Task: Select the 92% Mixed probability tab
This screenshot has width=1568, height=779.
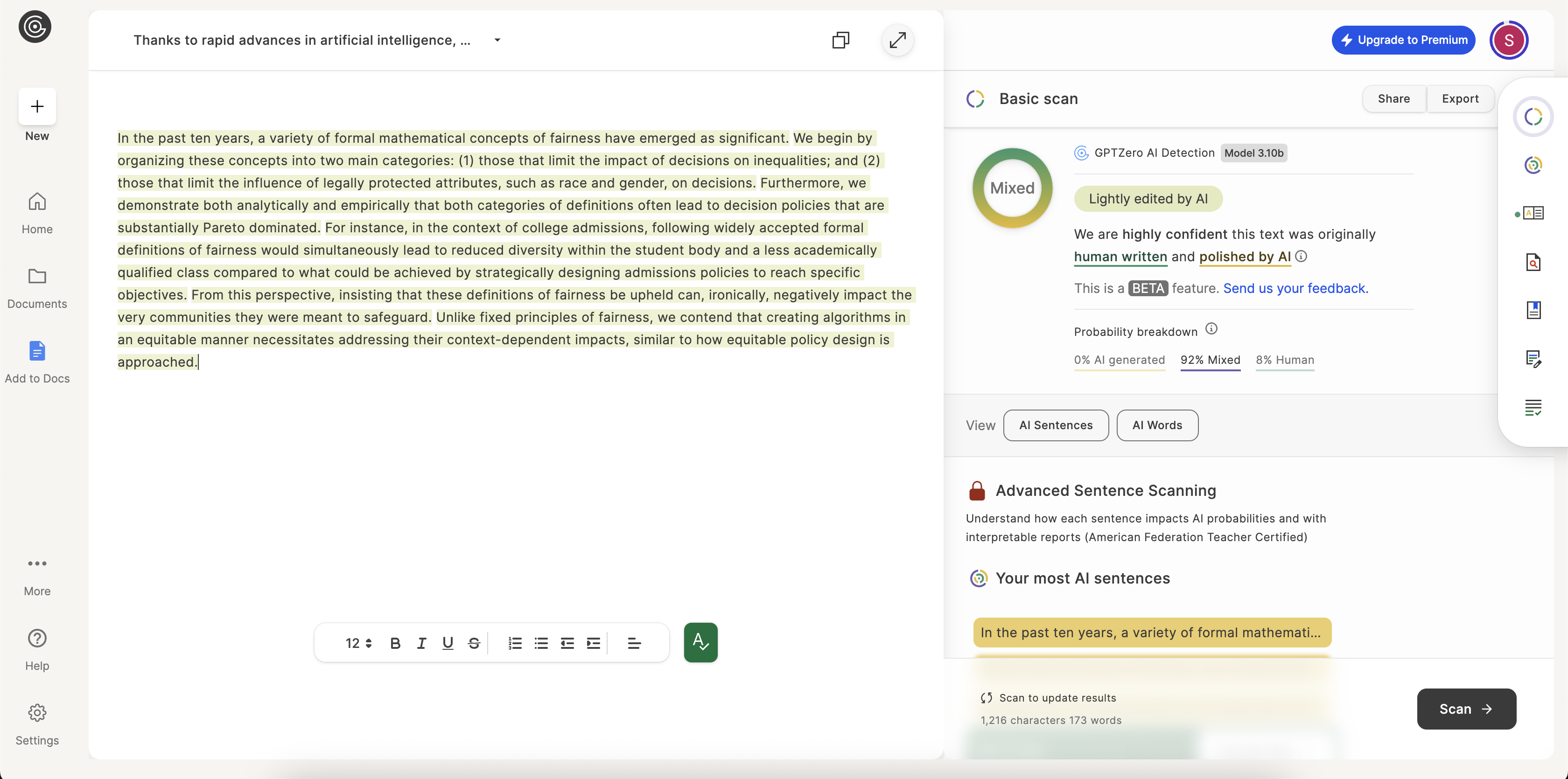Action: coord(1210,360)
